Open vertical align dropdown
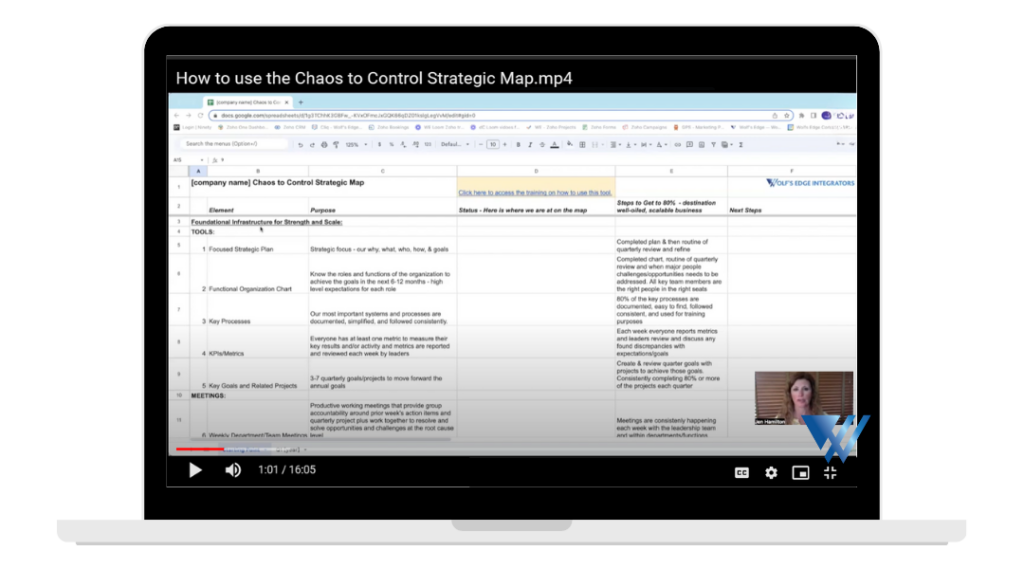This screenshot has width=1024, height=569. (x=631, y=144)
